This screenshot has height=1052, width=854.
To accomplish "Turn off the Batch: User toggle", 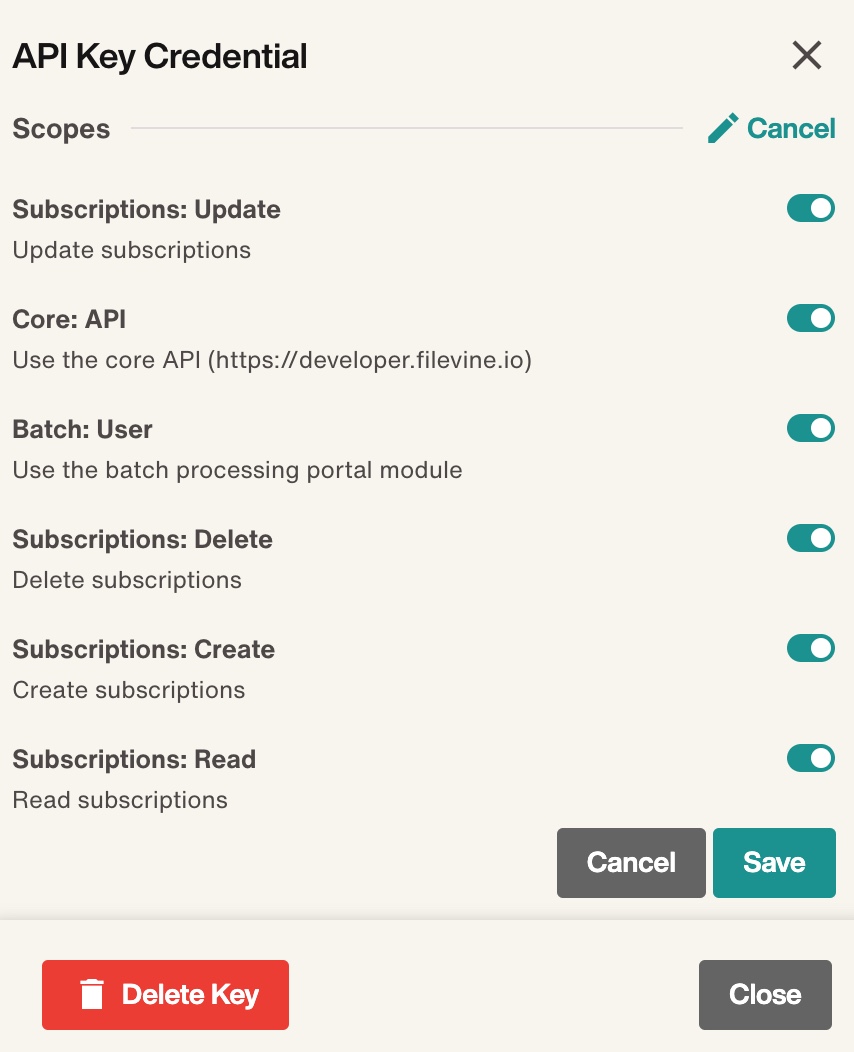I will [810, 428].
